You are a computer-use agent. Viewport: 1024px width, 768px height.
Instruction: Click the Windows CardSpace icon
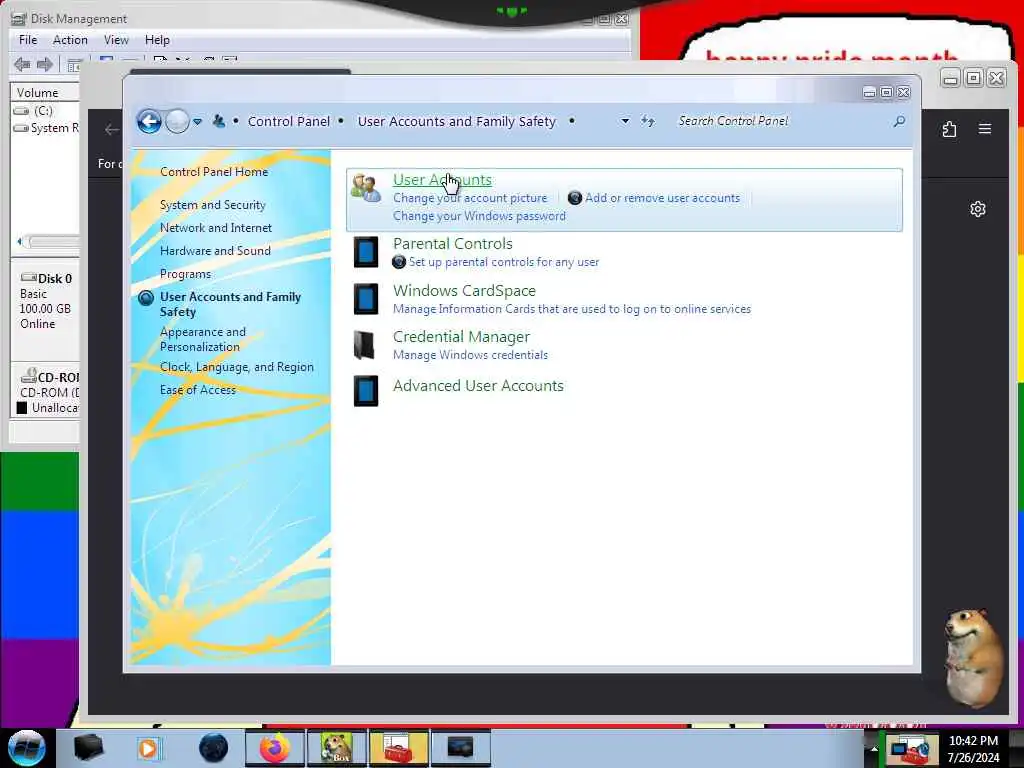click(x=366, y=298)
